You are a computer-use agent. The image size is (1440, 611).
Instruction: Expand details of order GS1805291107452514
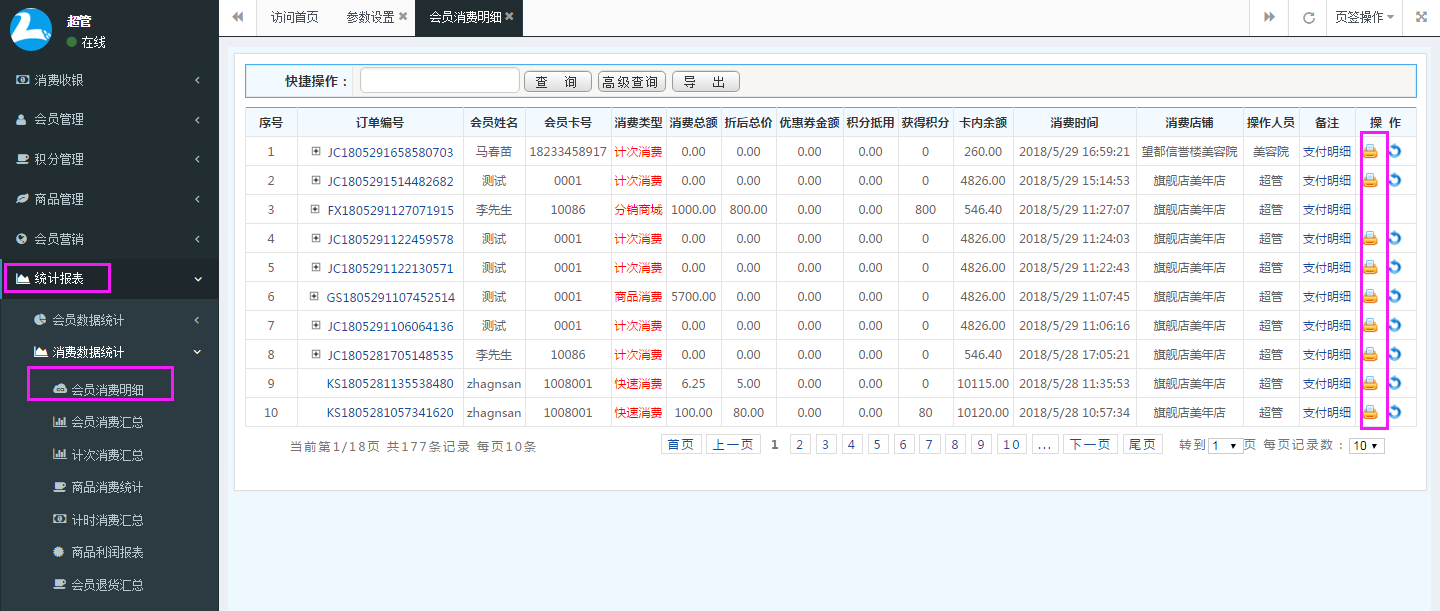click(x=314, y=297)
